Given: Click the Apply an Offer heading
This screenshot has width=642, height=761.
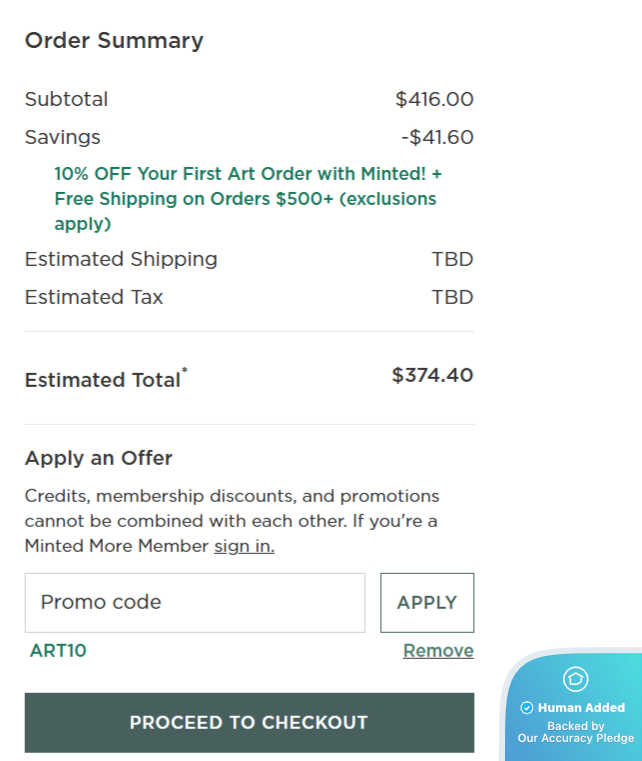Looking at the screenshot, I should [x=99, y=458].
